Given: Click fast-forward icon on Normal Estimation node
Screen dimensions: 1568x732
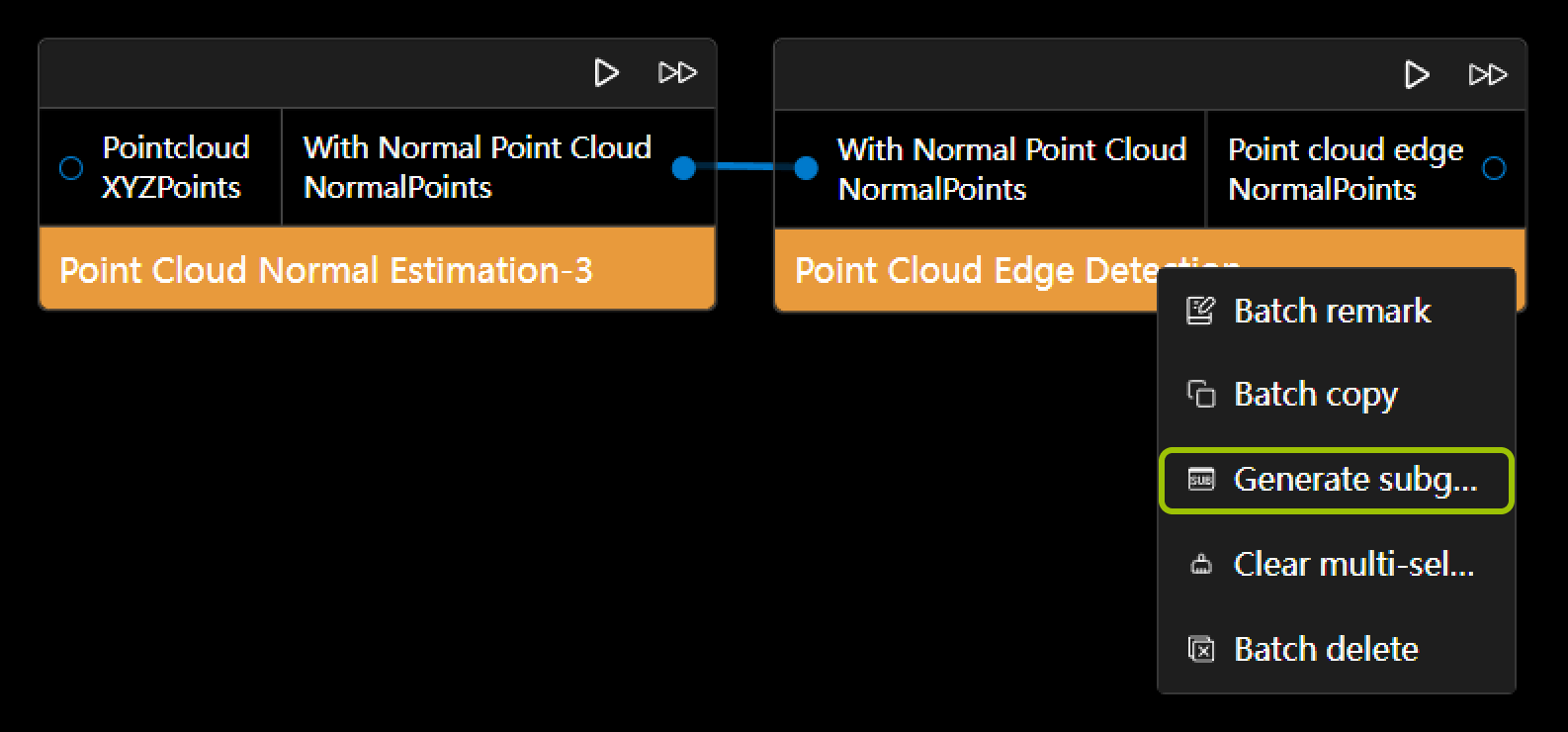Looking at the screenshot, I should [677, 72].
